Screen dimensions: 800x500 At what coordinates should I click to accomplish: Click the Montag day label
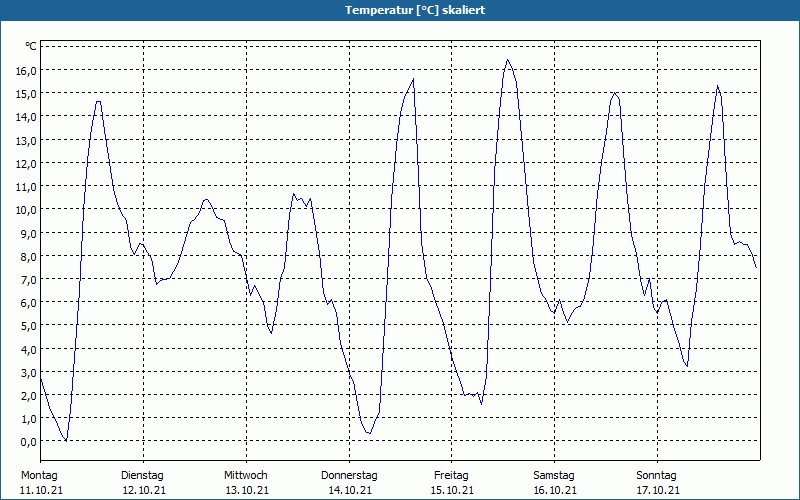point(39,476)
